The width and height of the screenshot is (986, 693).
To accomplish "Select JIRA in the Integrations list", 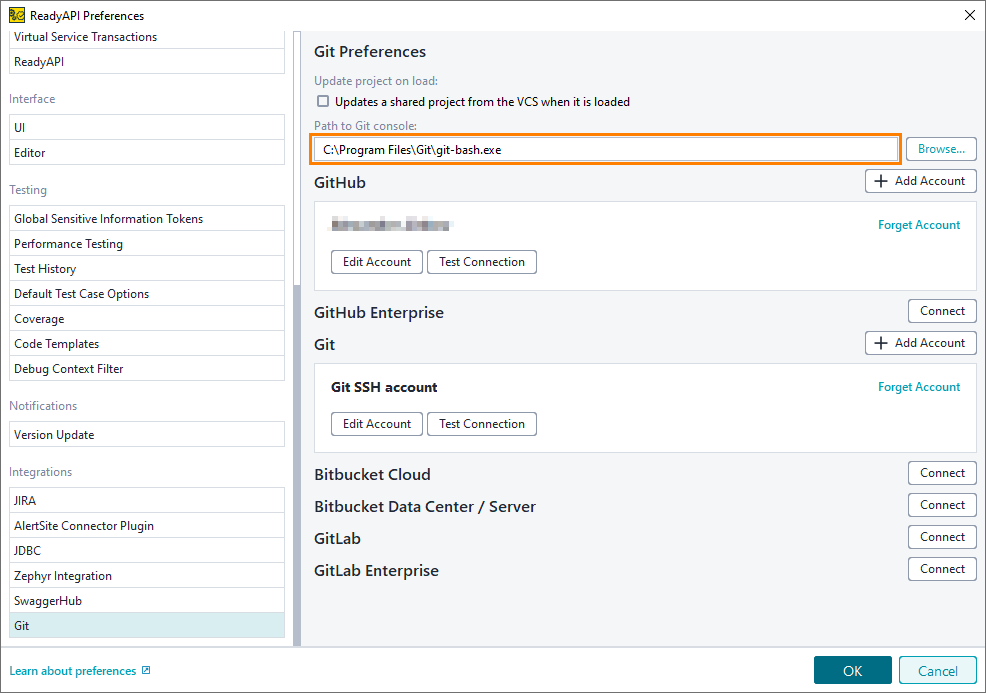I will (x=147, y=500).
